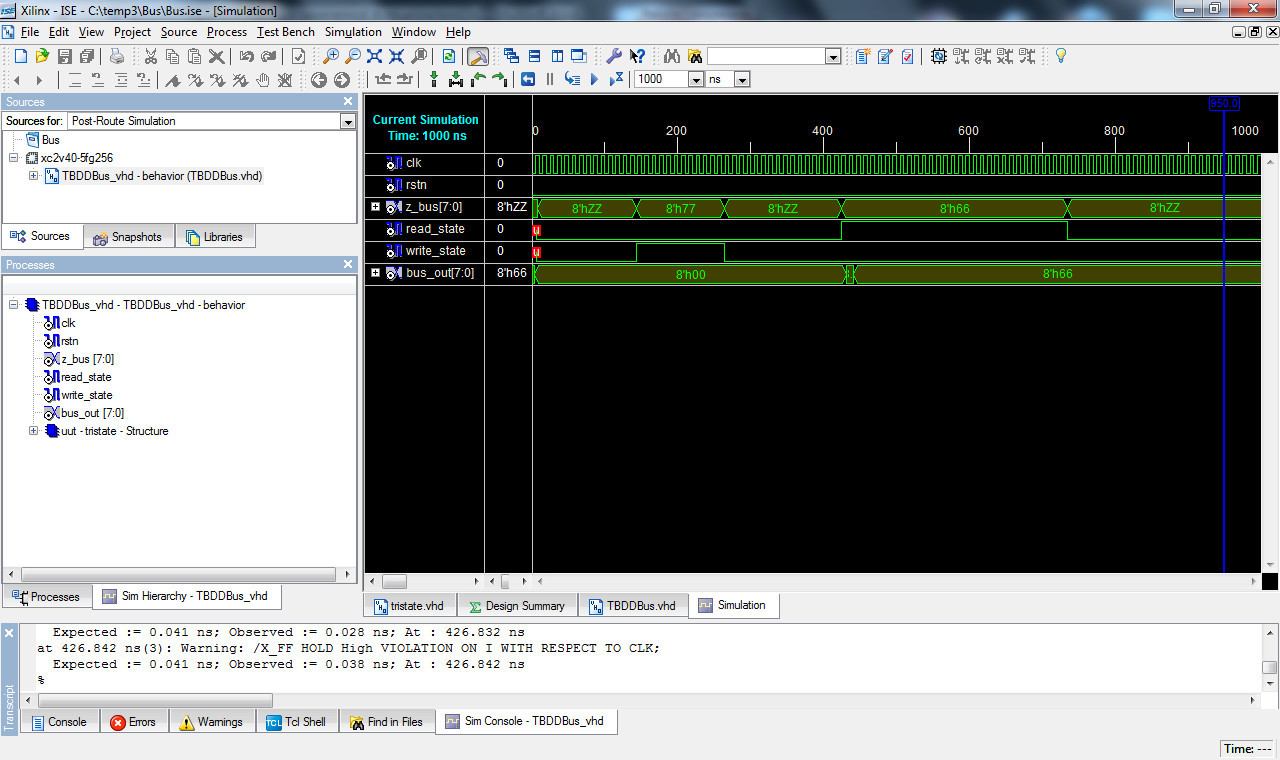Click the Help question arrow icon
1280x760 pixels.
[x=636, y=56]
